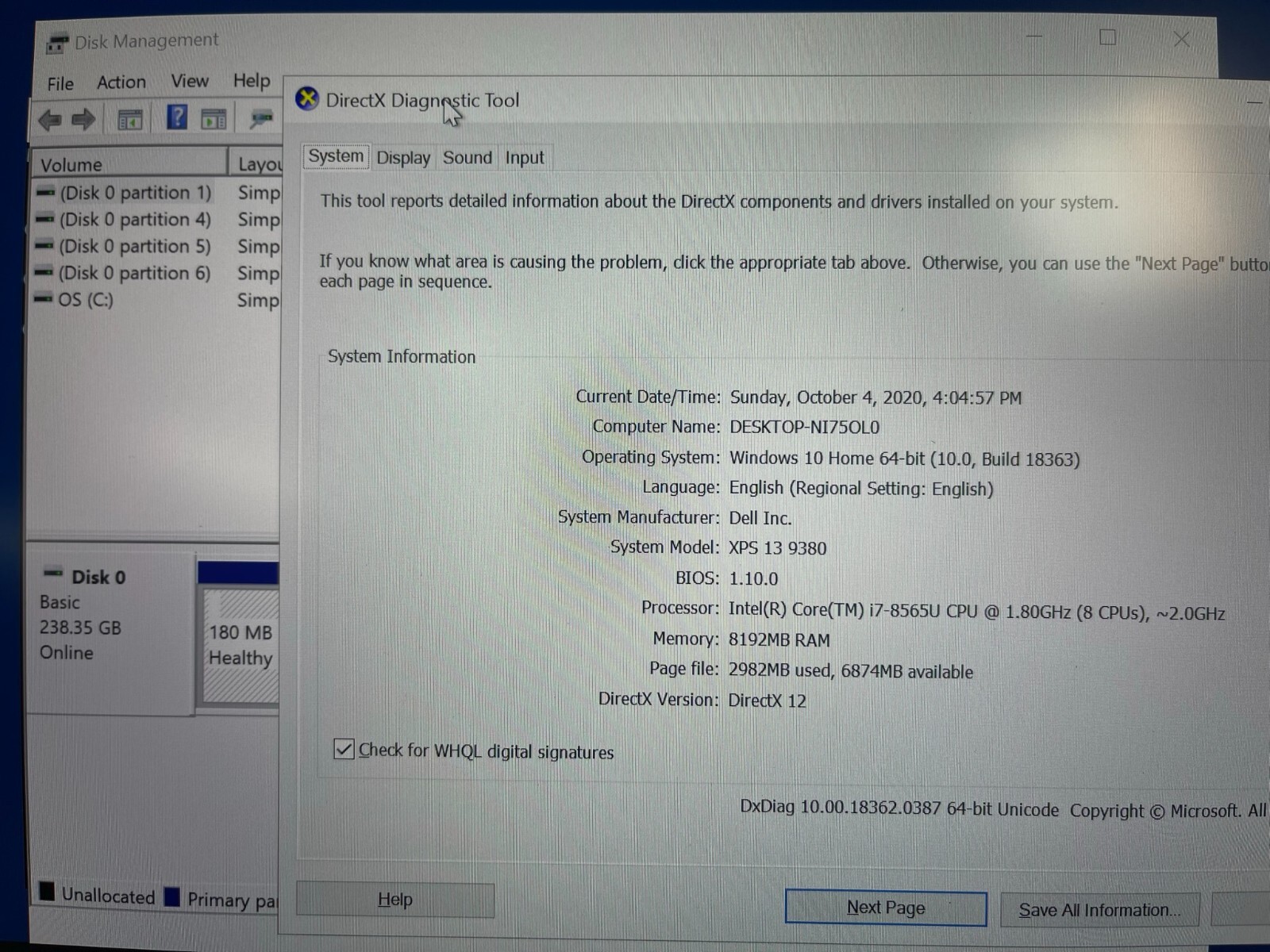Click the Intel Core i7-8565U processor value
This screenshot has height=952, width=1270.
pyautogui.click(x=976, y=612)
